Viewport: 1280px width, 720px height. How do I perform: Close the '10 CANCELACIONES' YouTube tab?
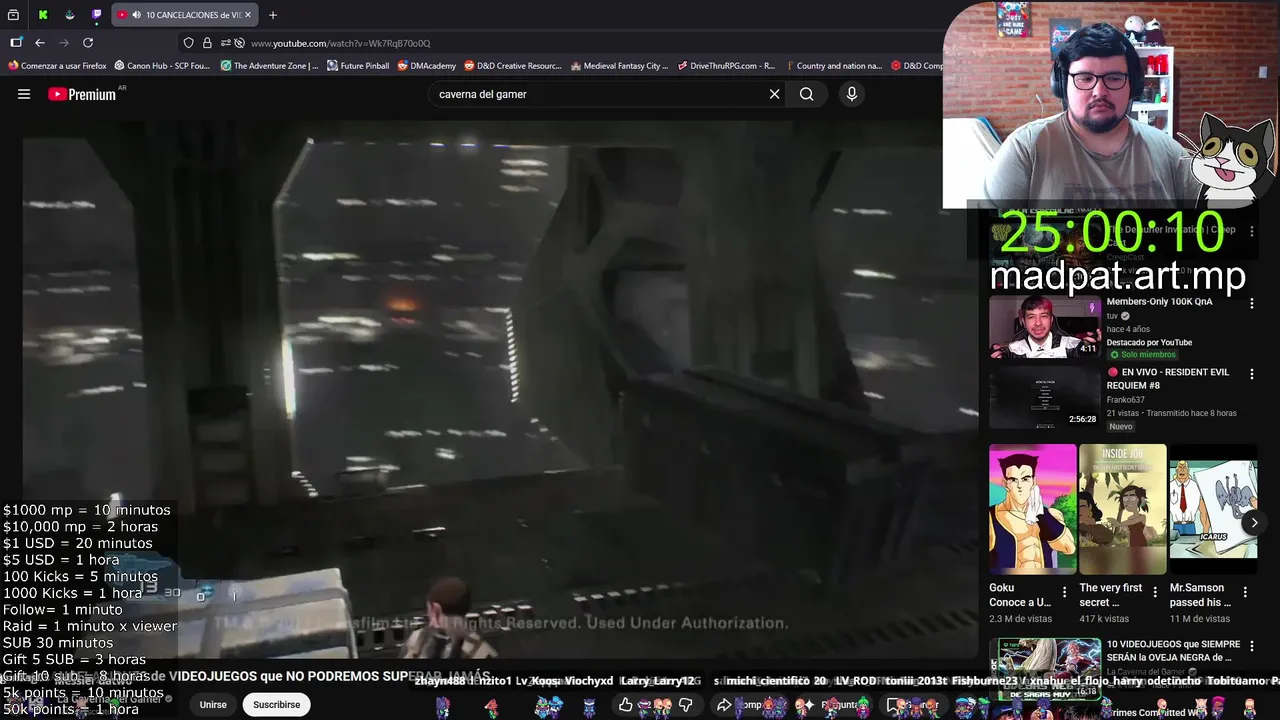pos(248,15)
